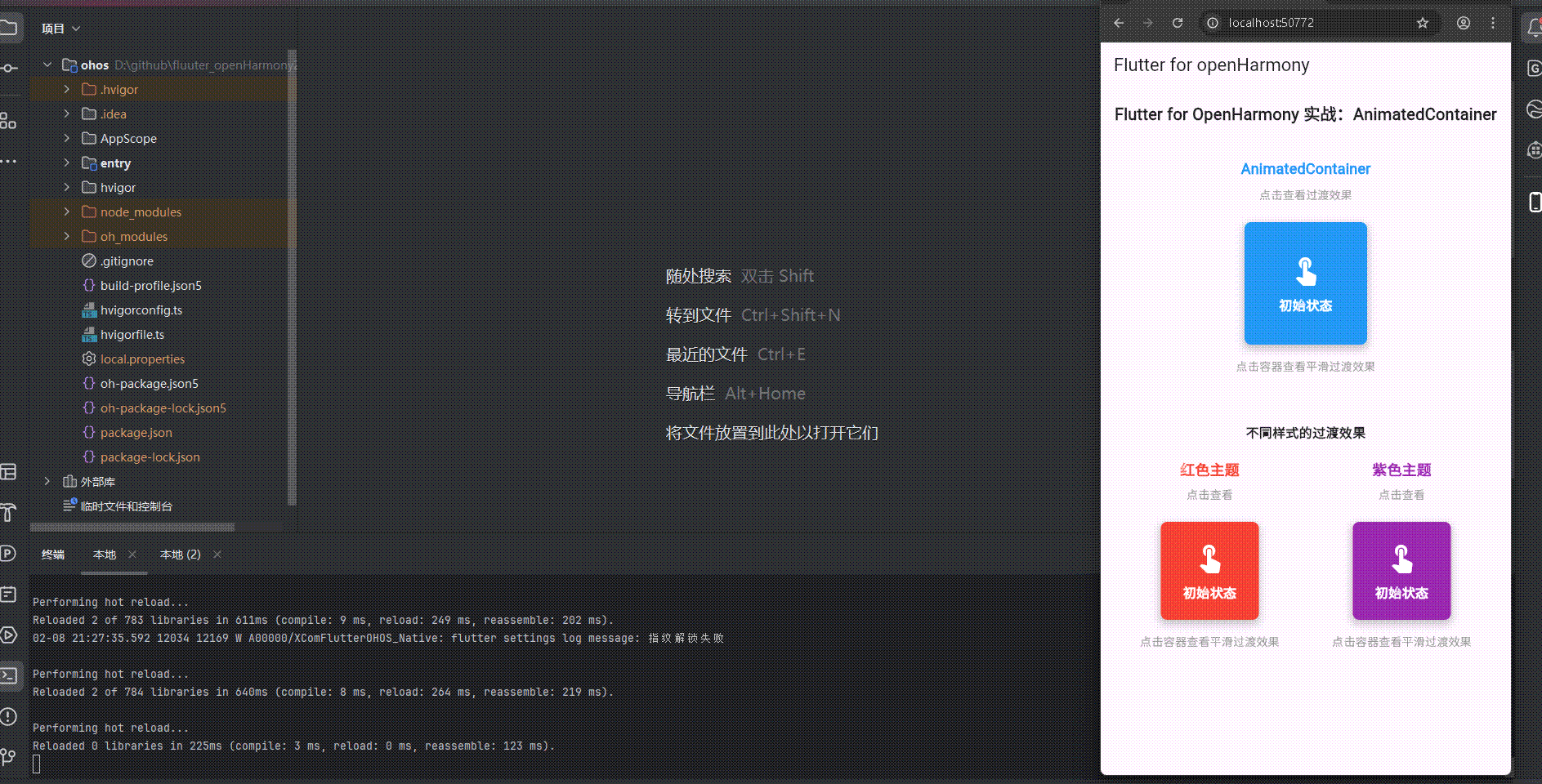This screenshot has height=784, width=1542.
Task: Open the Problems warning icon in sidebar
Action: [9, 716]
